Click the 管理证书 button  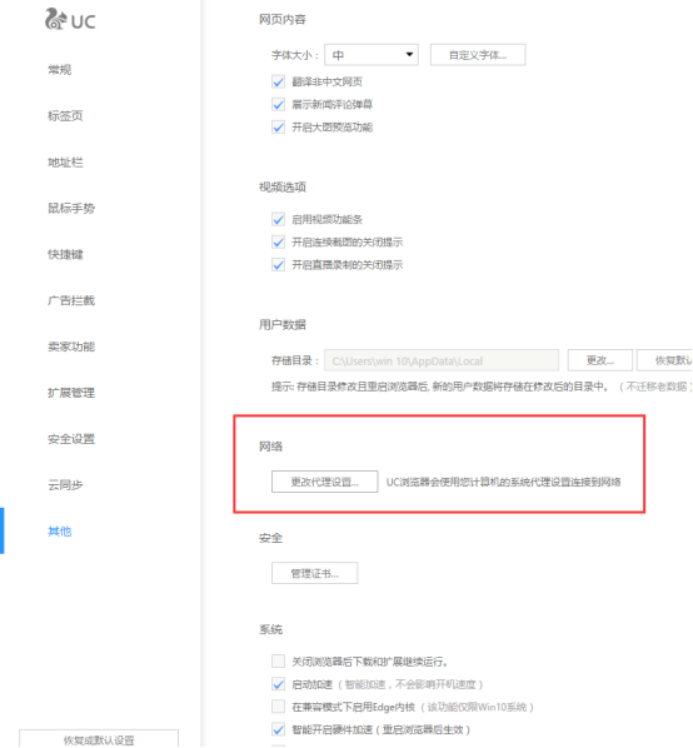click(x=314, y=573)
